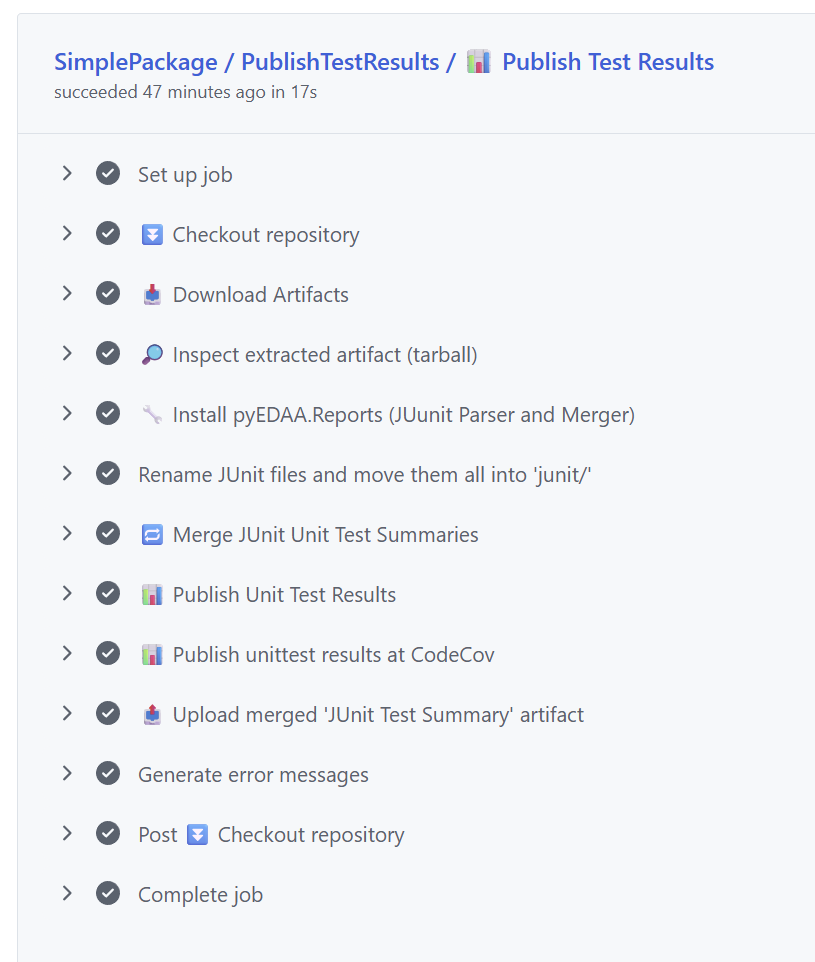Viewport: 815px width, 962px height.
Task: Click the success checkmark for Set up job
Action: click(x=108, y=174)
